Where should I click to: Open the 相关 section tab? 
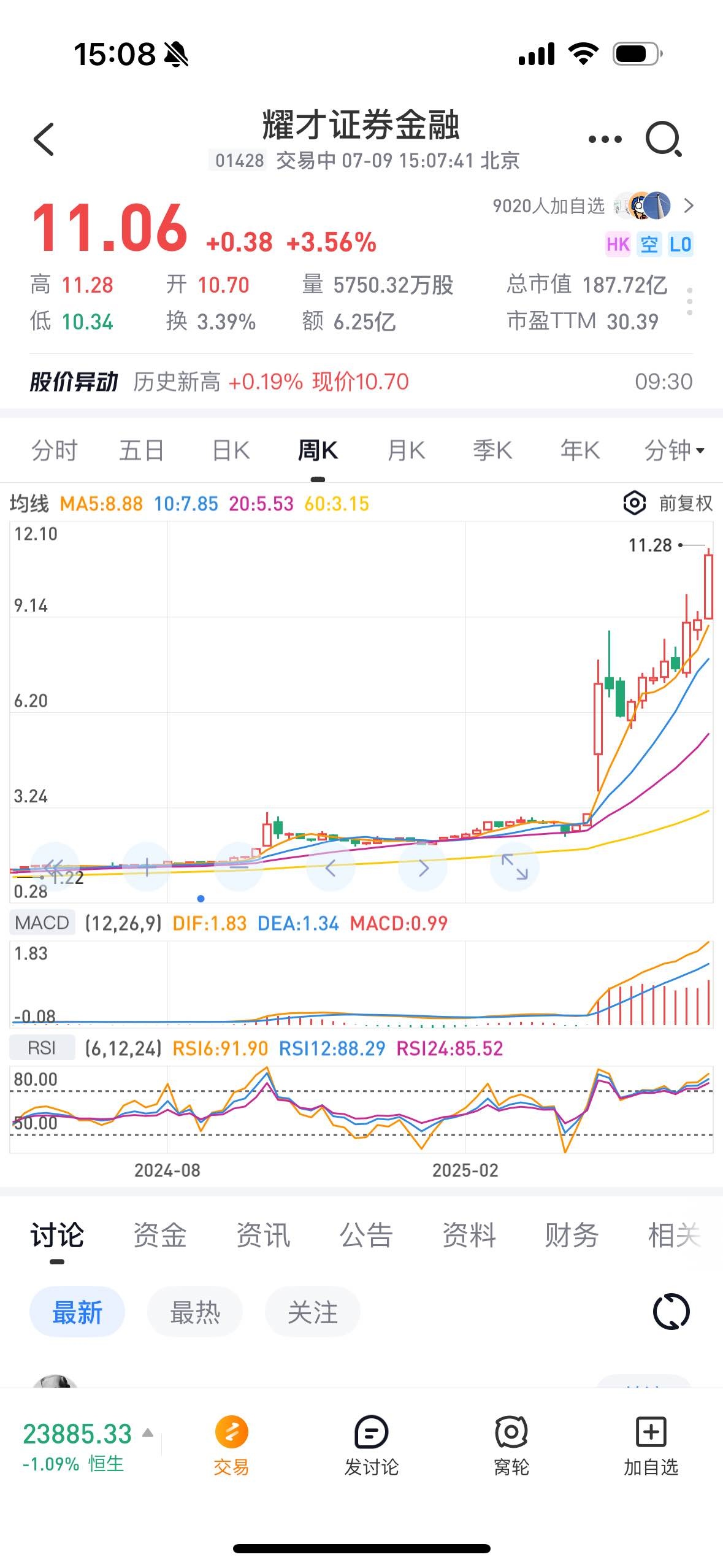675,1235
